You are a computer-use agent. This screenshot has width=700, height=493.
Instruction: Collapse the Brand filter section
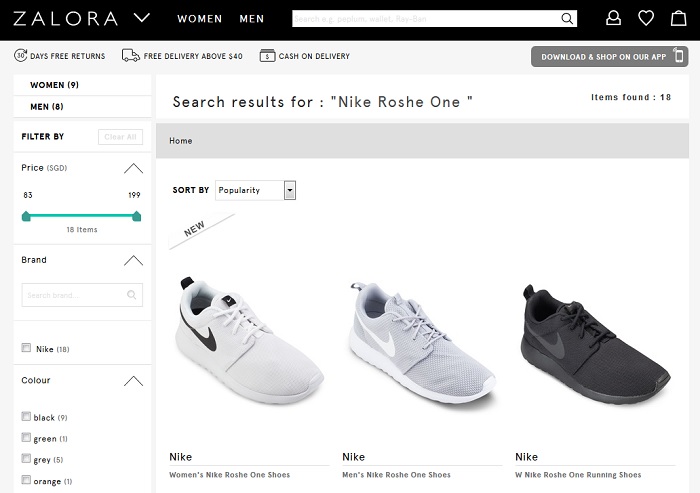tap(133, 261)
